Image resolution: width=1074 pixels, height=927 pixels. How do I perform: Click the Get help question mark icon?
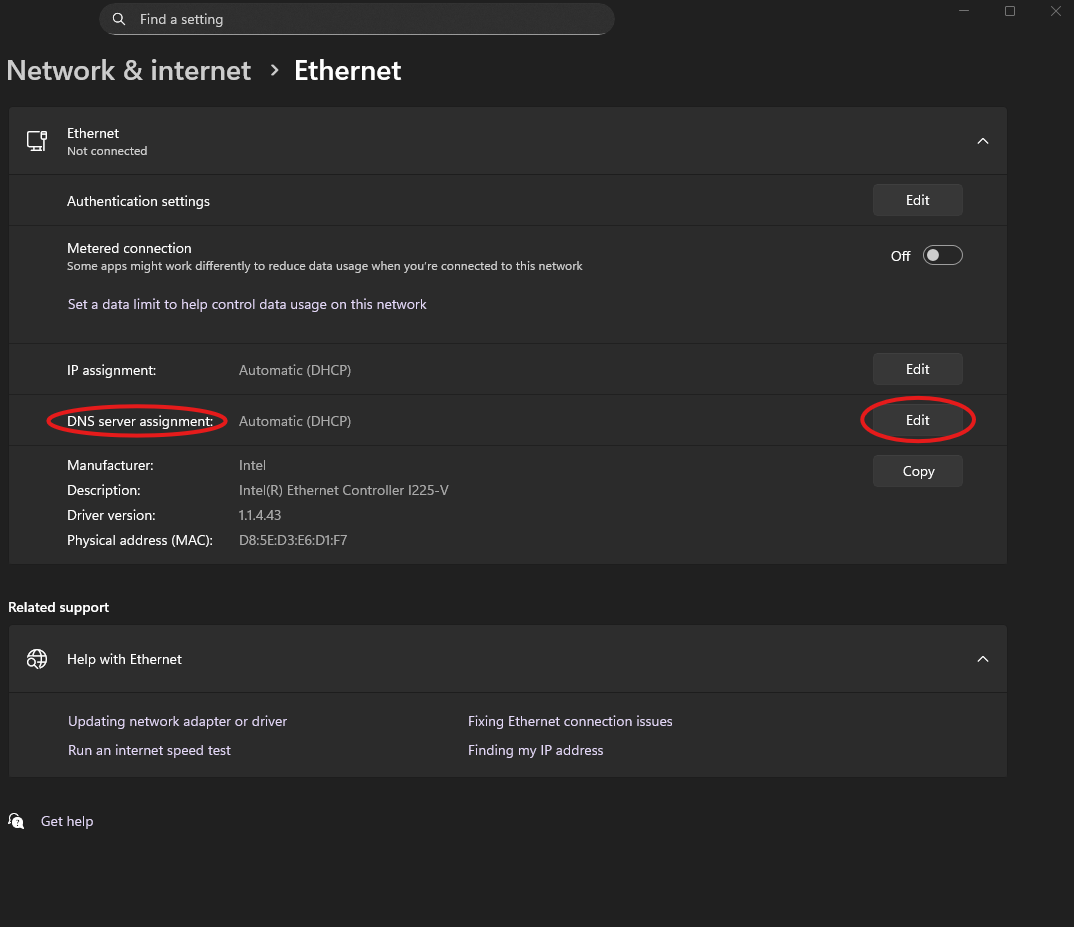[16, 821]
